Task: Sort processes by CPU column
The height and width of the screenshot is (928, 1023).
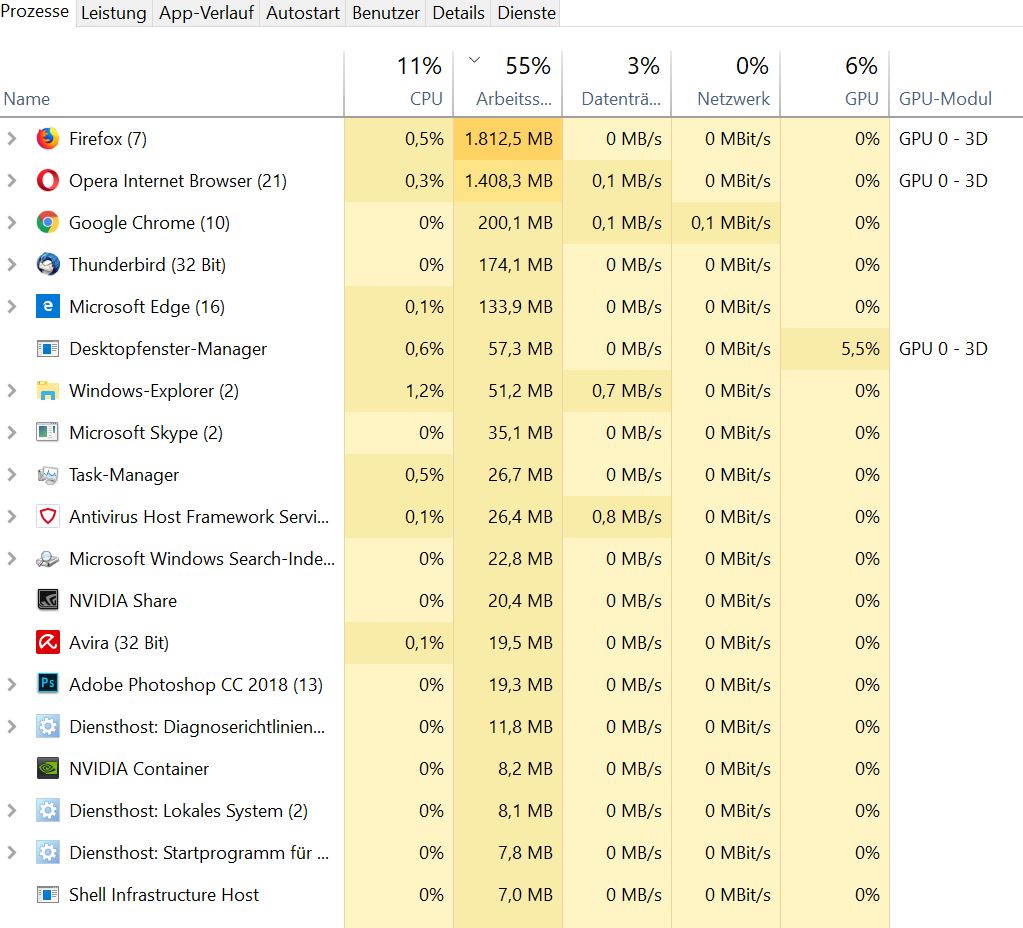Action: 399,84
